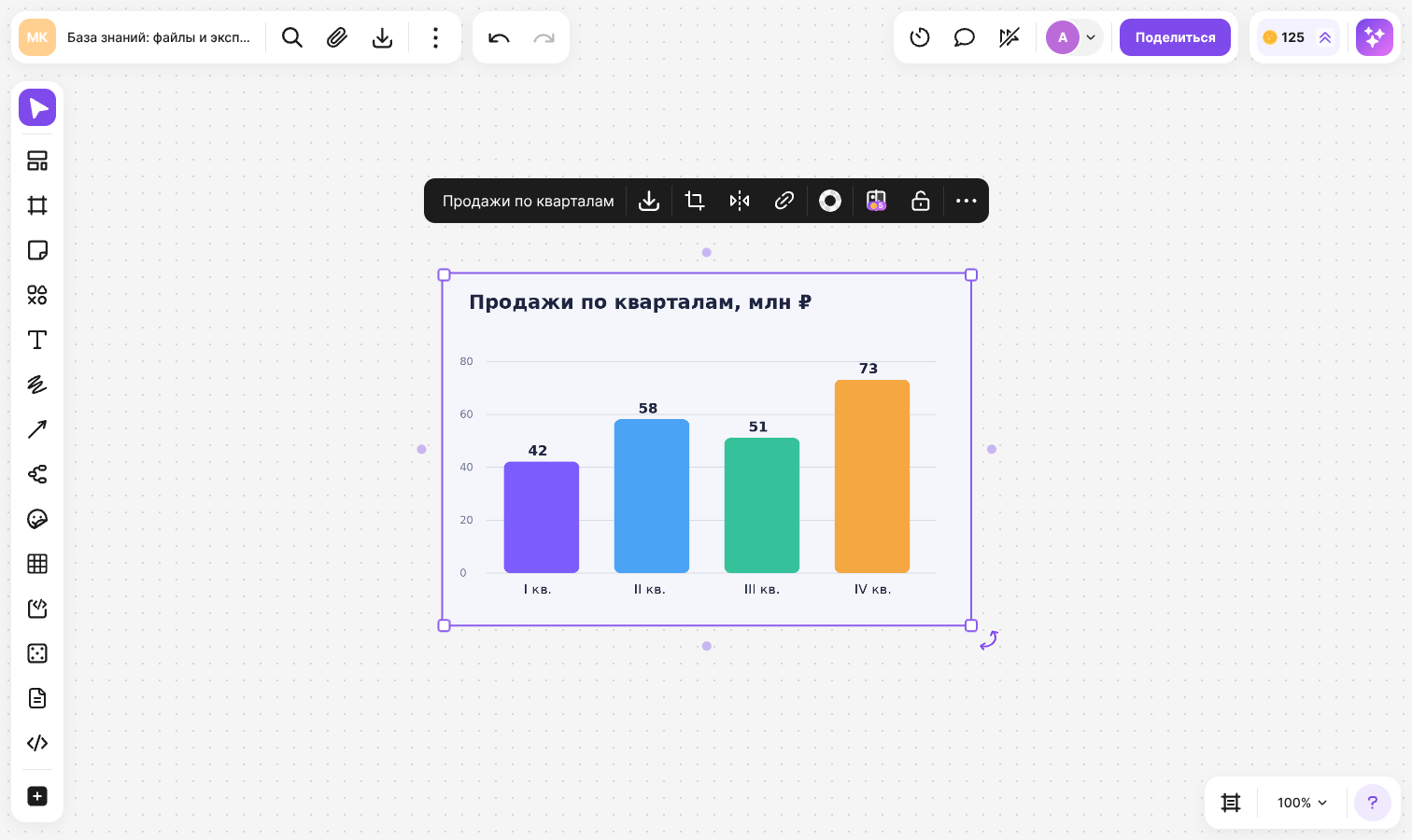Image resolution: width=1412 pixels, height=840 pixels.
Task: Select the dice tool in sidebar
Action: (37, 653)
